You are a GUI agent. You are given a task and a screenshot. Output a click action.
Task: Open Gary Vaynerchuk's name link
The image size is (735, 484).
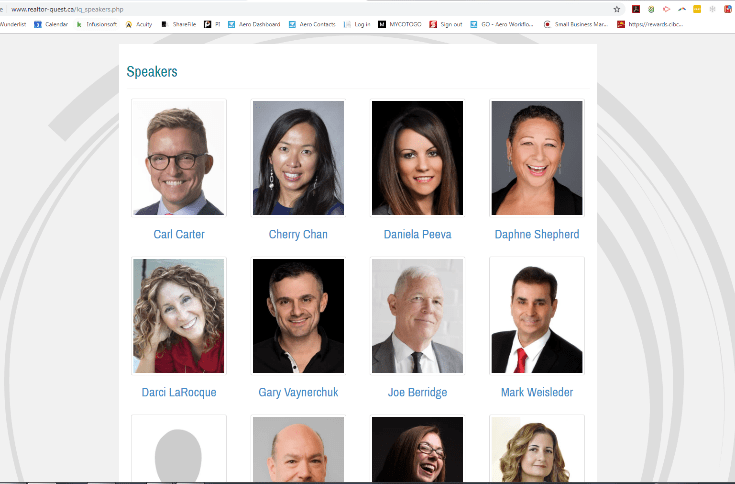point(298,392)
